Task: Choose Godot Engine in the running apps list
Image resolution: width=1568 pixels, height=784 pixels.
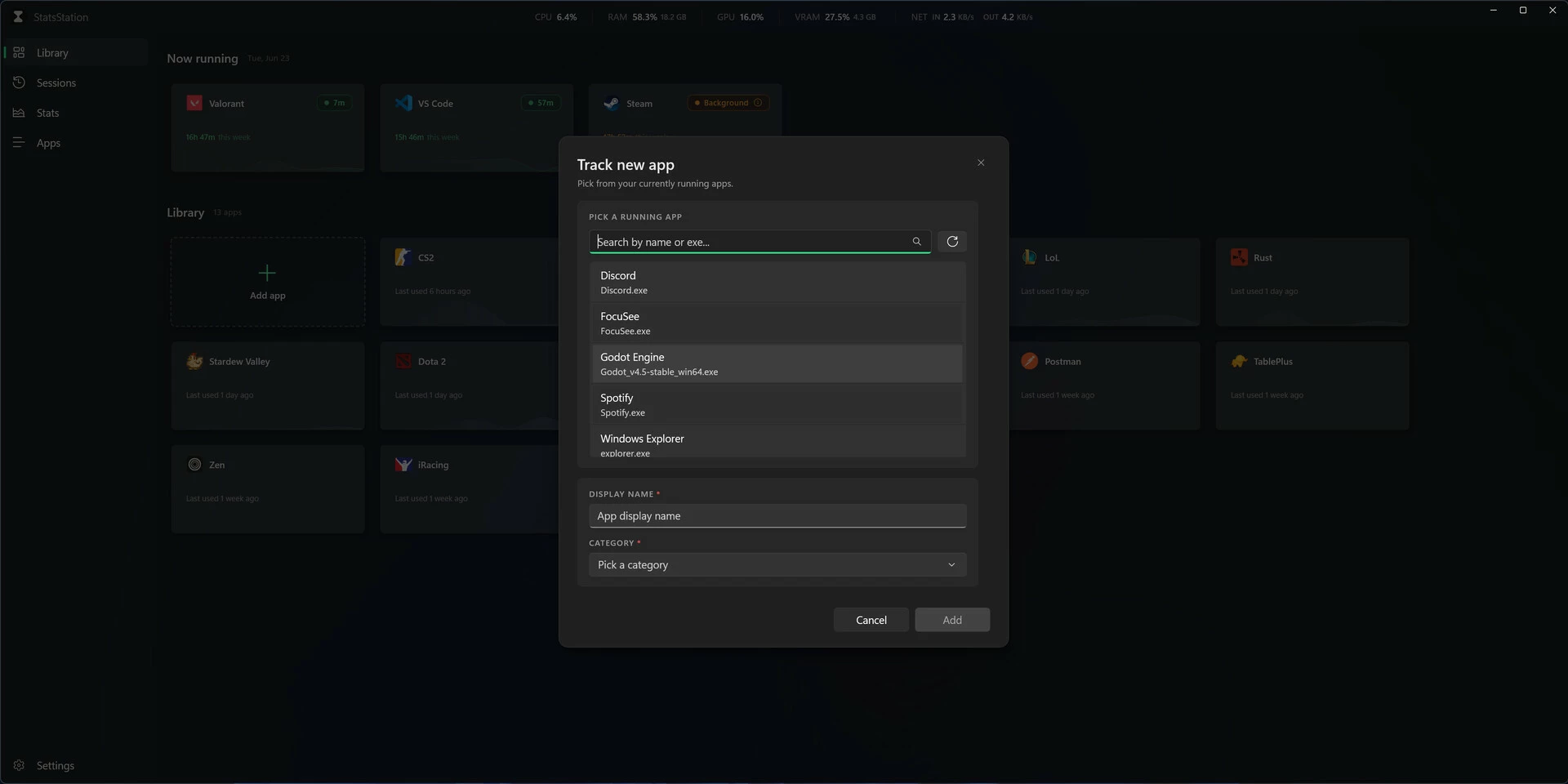Action: coord(777,363)
